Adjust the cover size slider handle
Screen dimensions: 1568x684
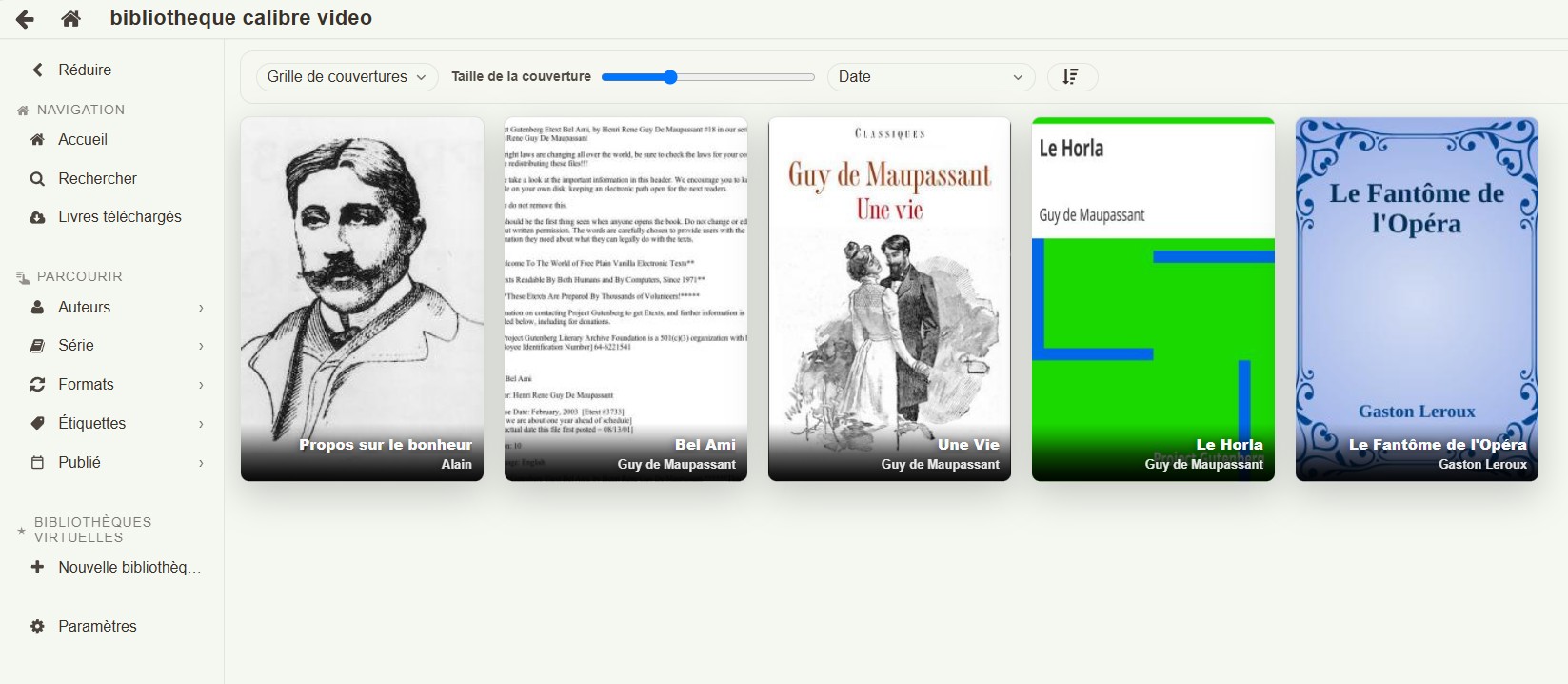[x=670, y=77]
